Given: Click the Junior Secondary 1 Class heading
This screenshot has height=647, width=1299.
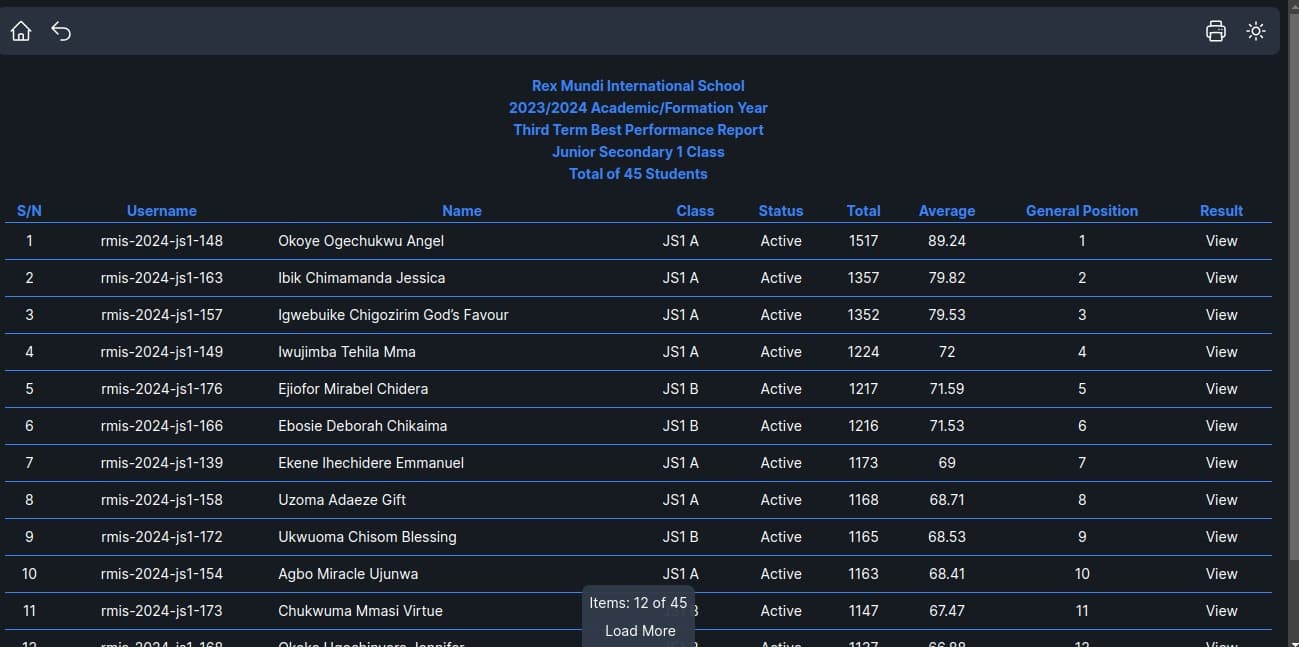Looking at the screenshot, I should 638,152.
